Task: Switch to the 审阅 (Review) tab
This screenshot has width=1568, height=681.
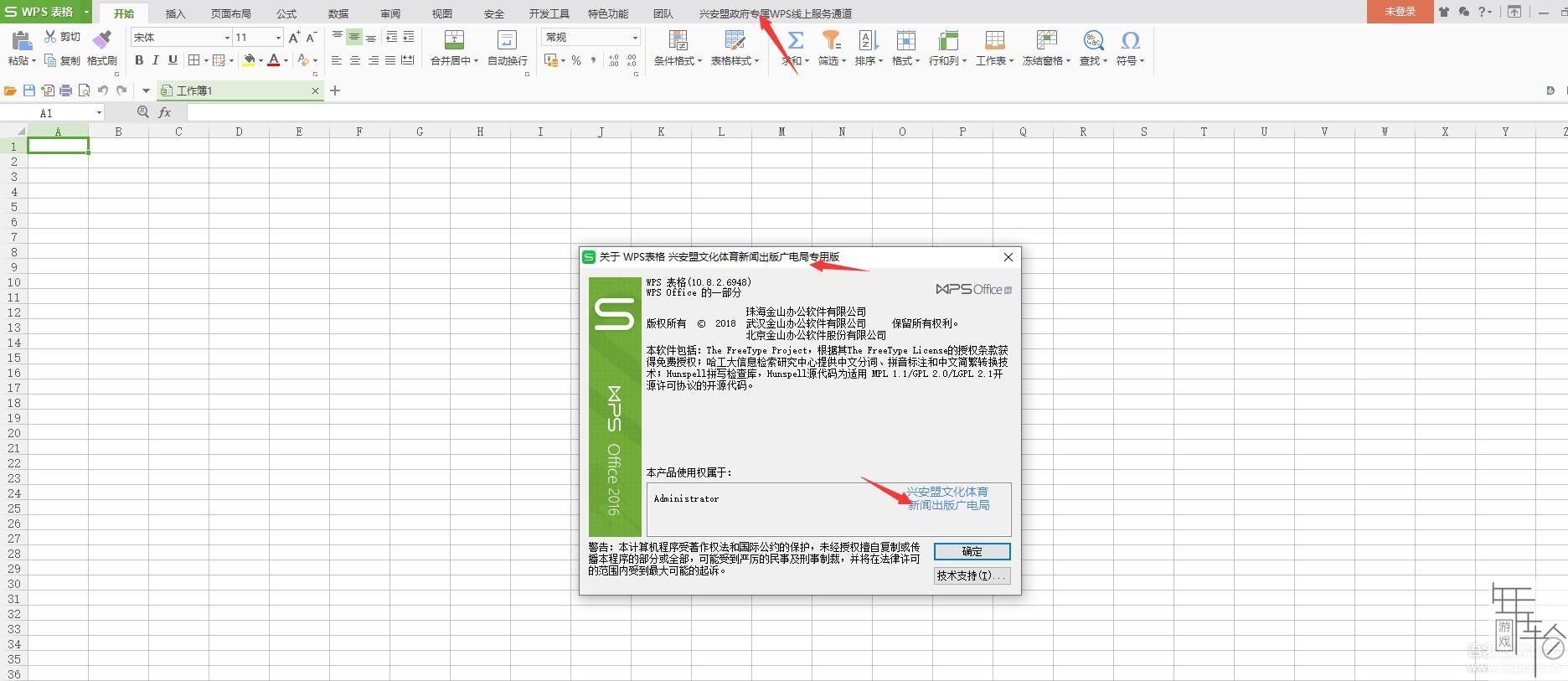Action: tap(390, 13)
